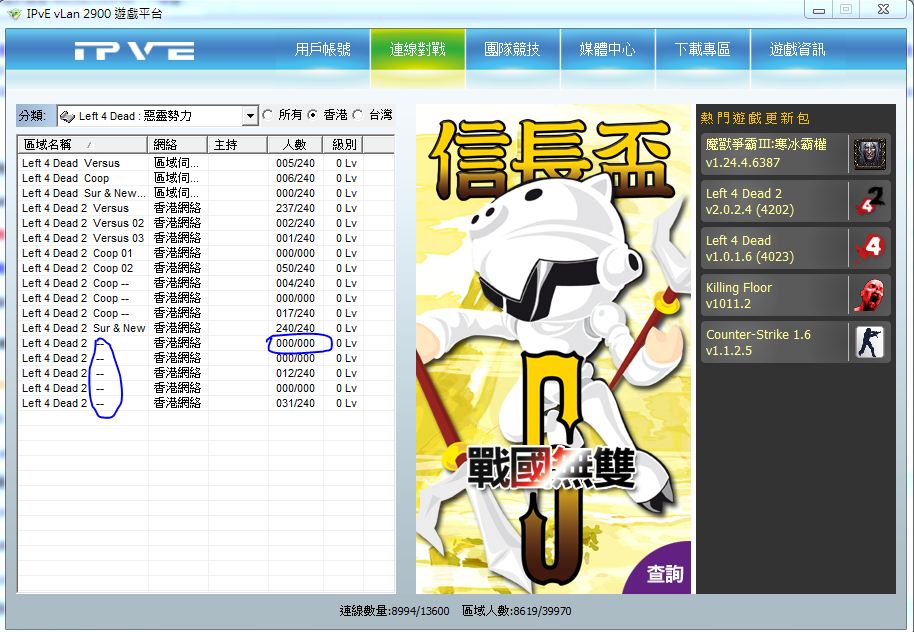Select the Left 4 Dead Sur & New room
The image size is (914, 632).
click(206, 193)
